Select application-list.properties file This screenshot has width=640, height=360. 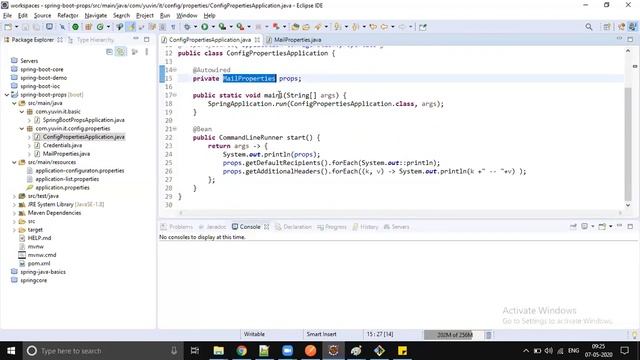[x=67, y=179]
